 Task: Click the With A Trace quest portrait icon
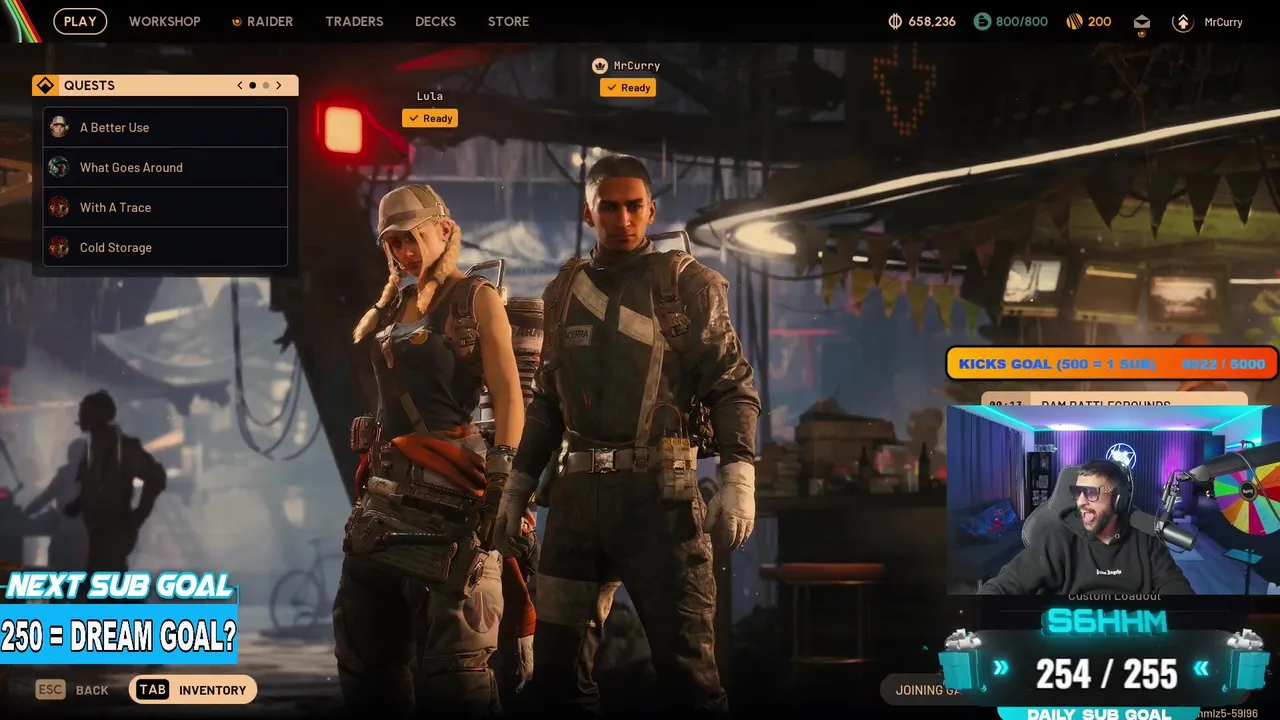[x=59, y=207]
